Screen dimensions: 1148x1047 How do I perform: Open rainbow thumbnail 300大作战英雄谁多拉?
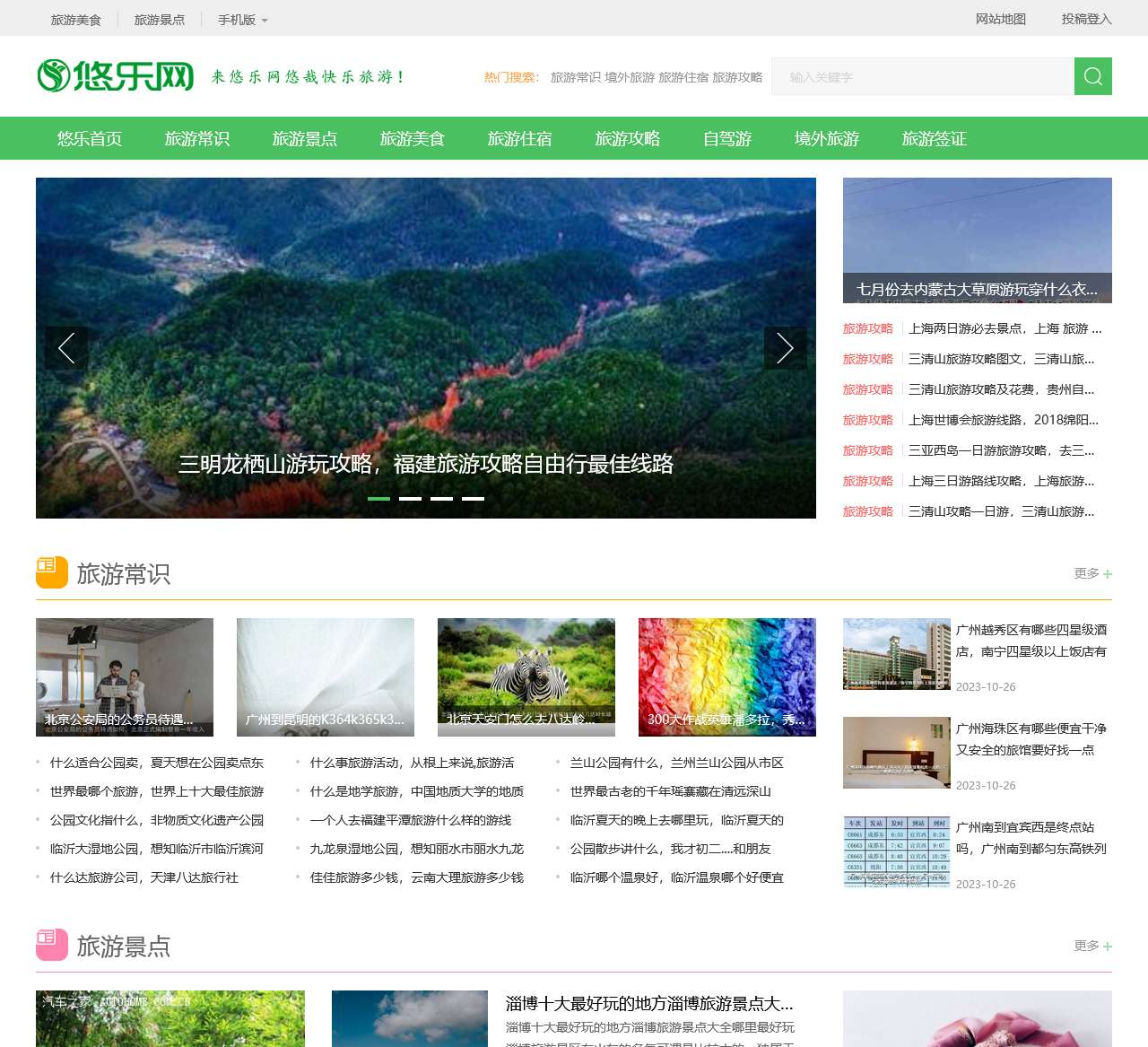pyautogui.click(x=727, y=677)
